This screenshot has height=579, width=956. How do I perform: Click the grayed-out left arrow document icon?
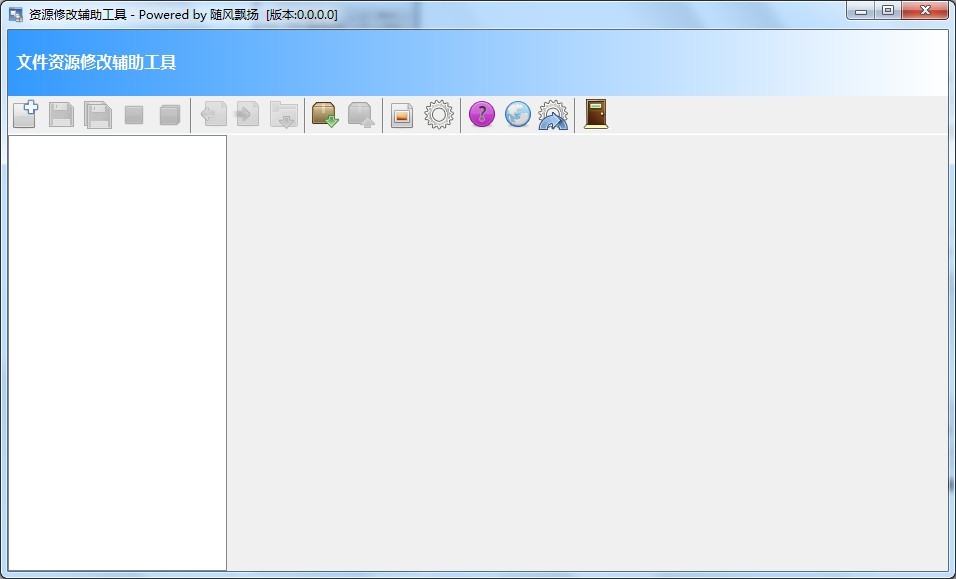pos(213,114)
